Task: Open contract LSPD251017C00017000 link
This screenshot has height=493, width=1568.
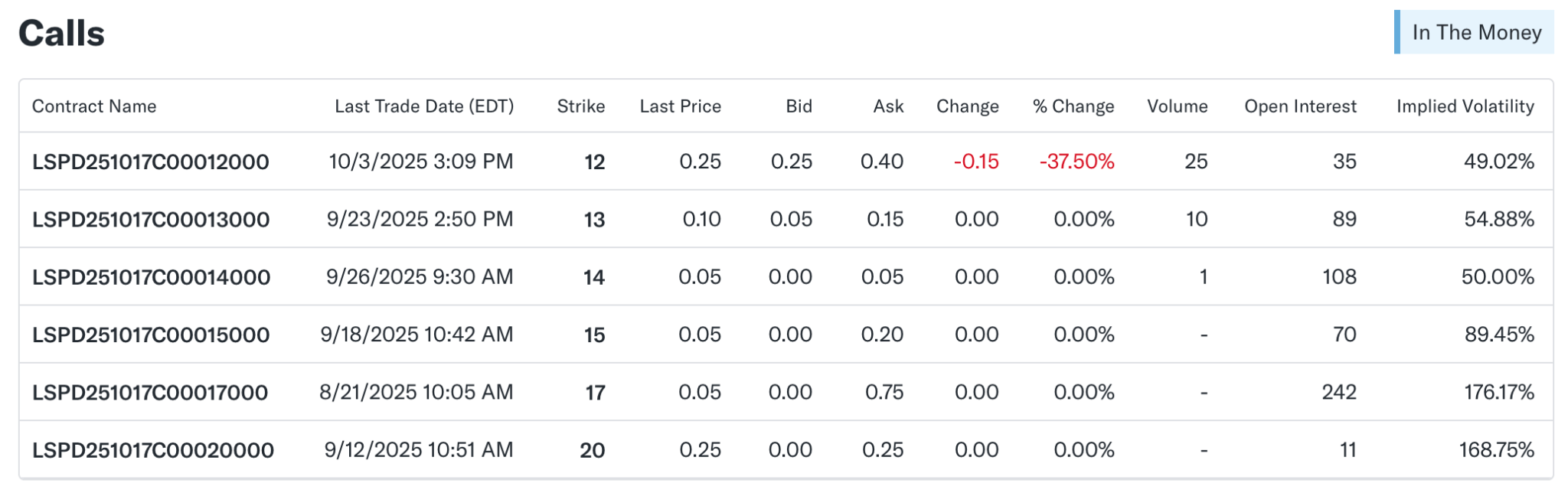Action: 149,393
